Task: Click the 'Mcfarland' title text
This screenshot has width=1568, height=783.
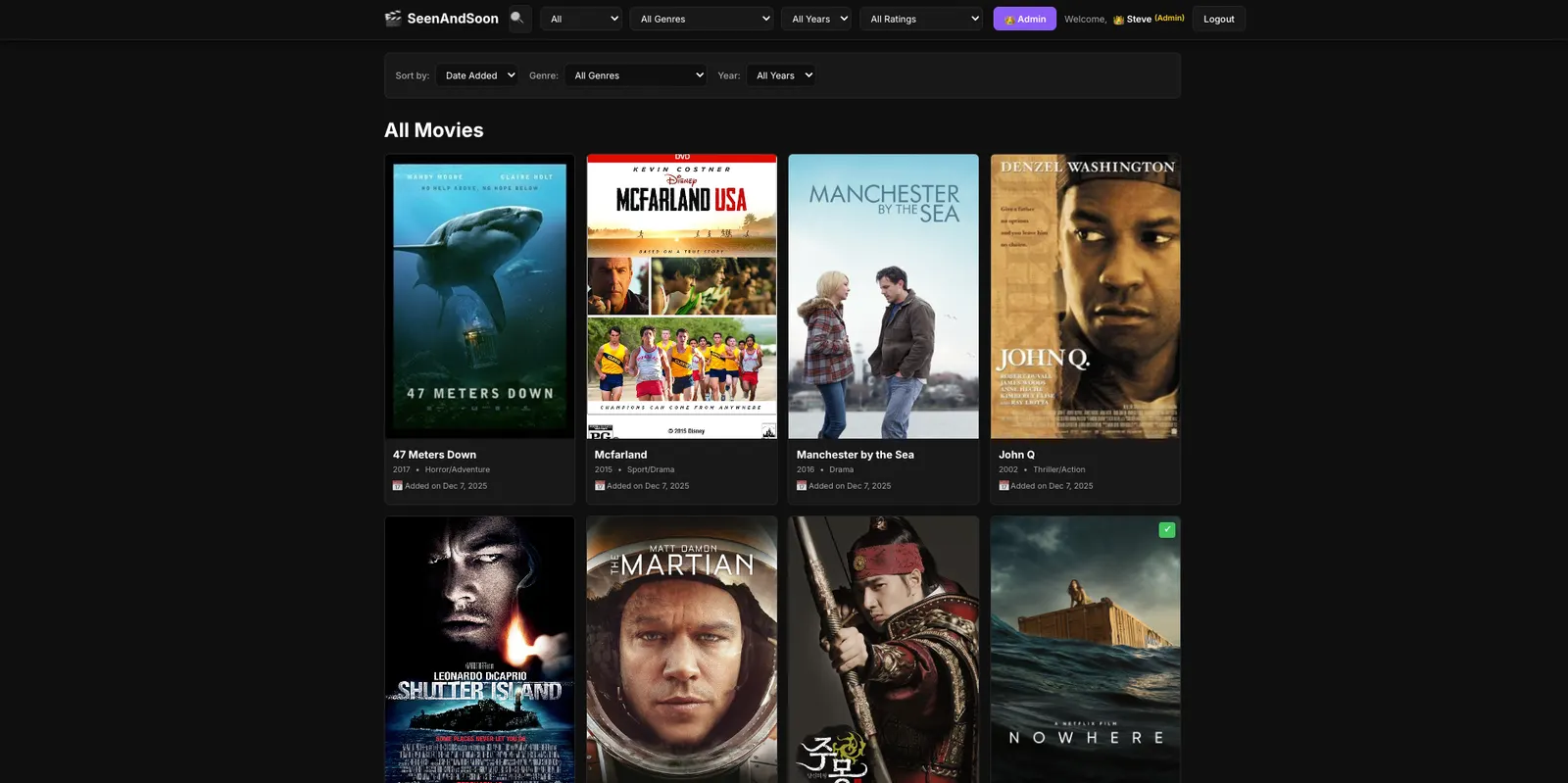Action: 620,455
